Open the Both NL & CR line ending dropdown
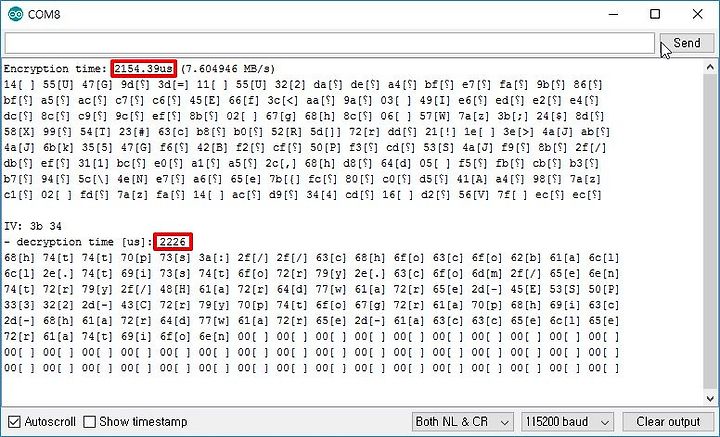This screenshot has height=437, width=720. 462,421
